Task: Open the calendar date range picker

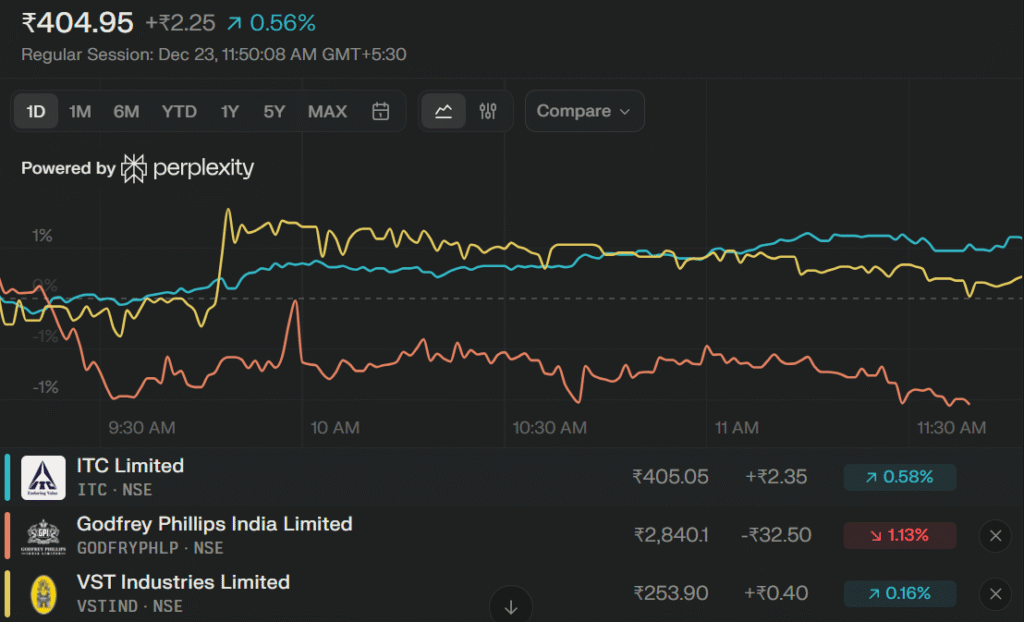Action: click(380, 111)
